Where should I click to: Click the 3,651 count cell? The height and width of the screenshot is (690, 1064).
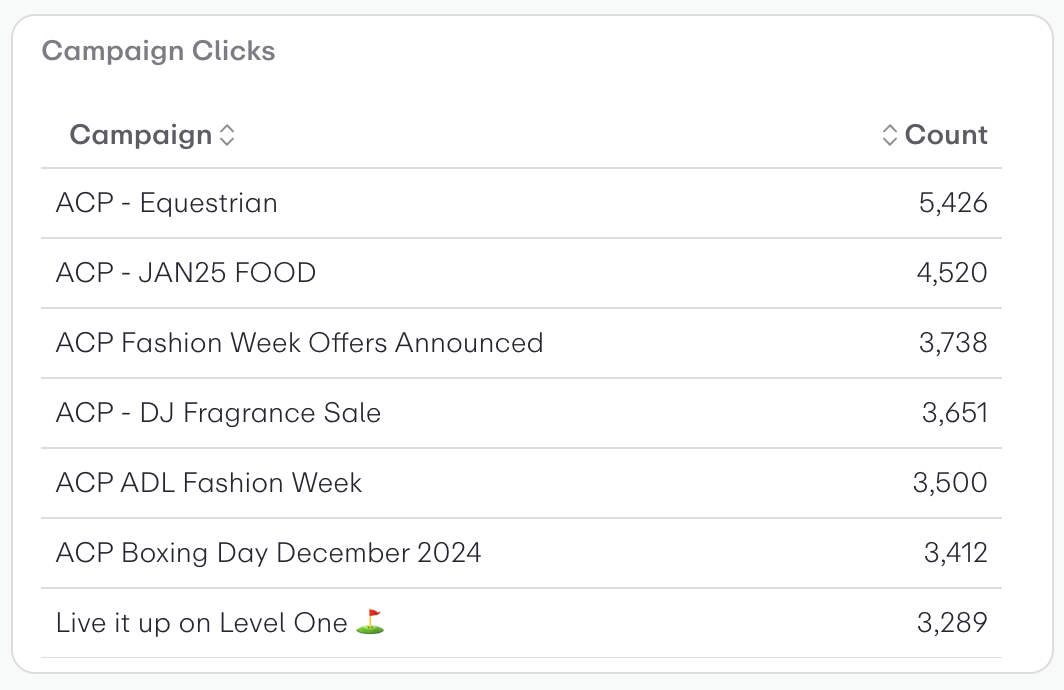point(954,413)
